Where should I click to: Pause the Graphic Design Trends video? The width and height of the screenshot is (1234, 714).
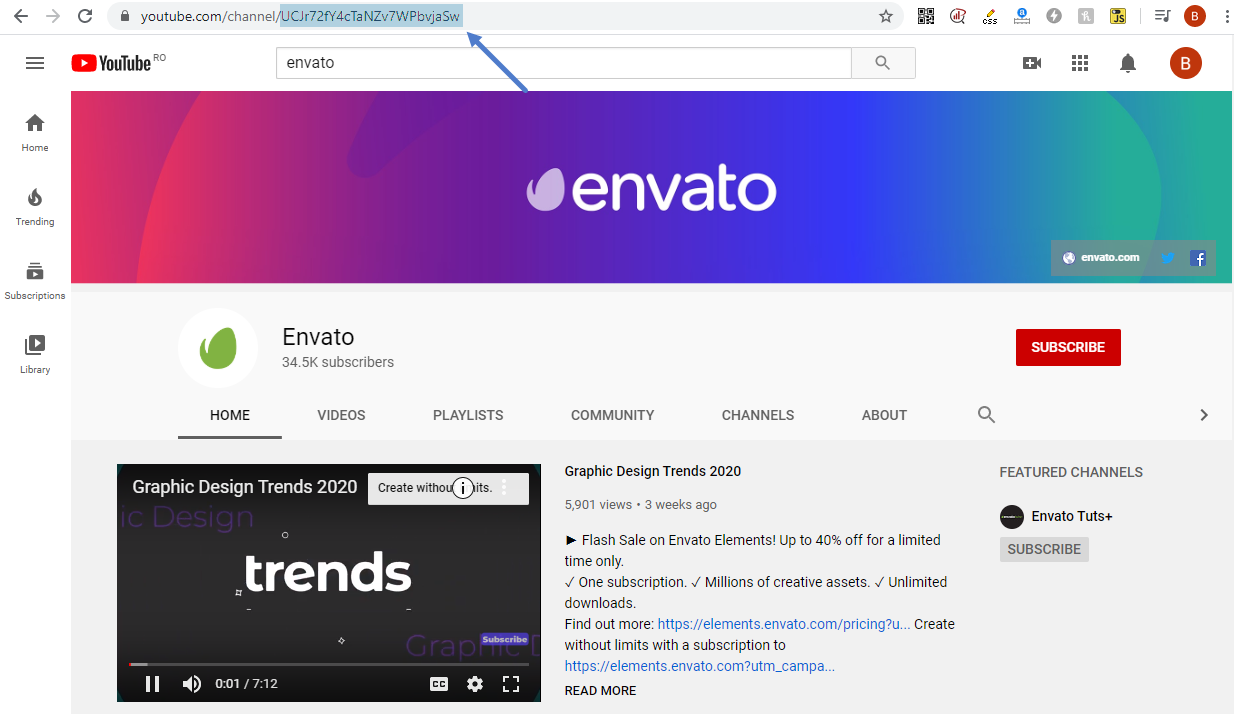point(153,684)
